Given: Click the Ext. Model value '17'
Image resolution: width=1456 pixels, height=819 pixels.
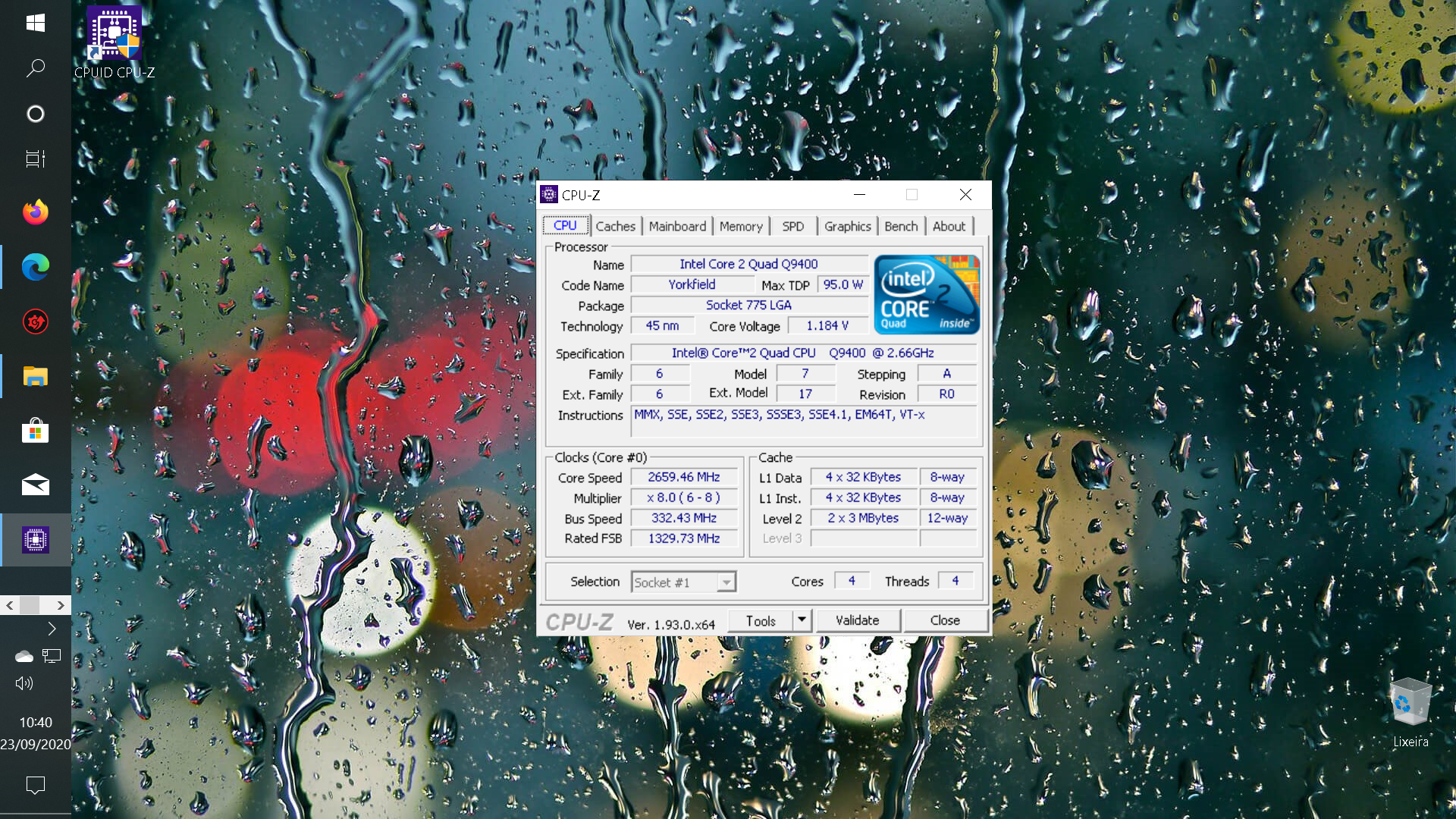Looking at the screenshot, I should [x=805, y=394].
